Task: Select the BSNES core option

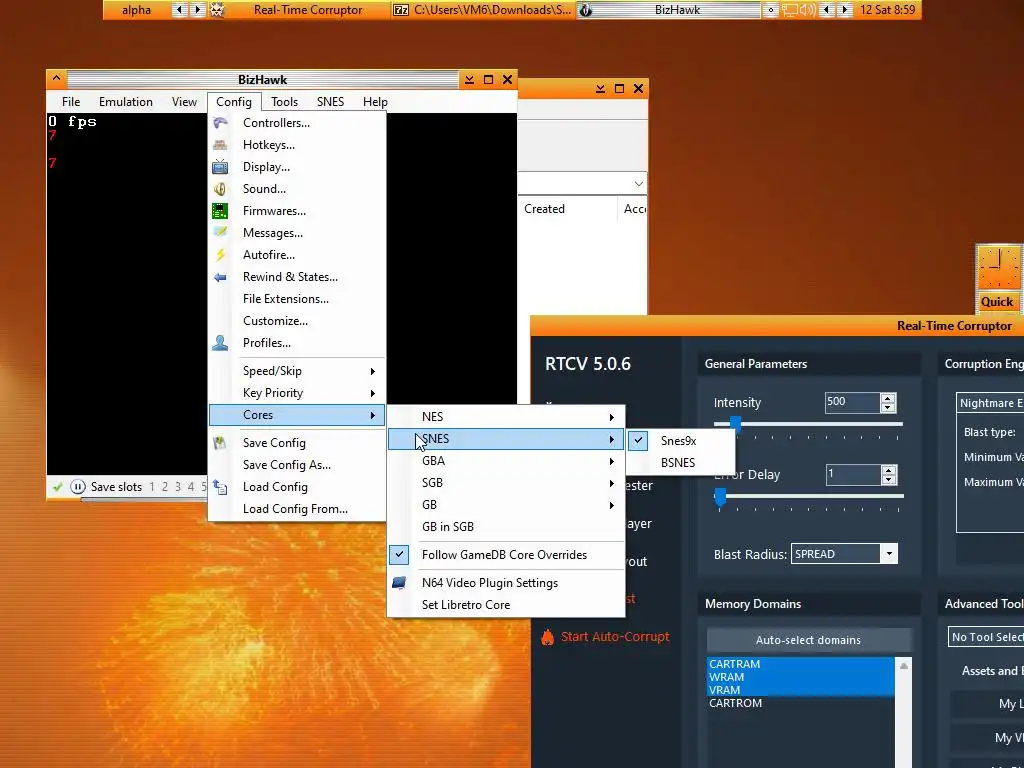Action: coord(680,462)
